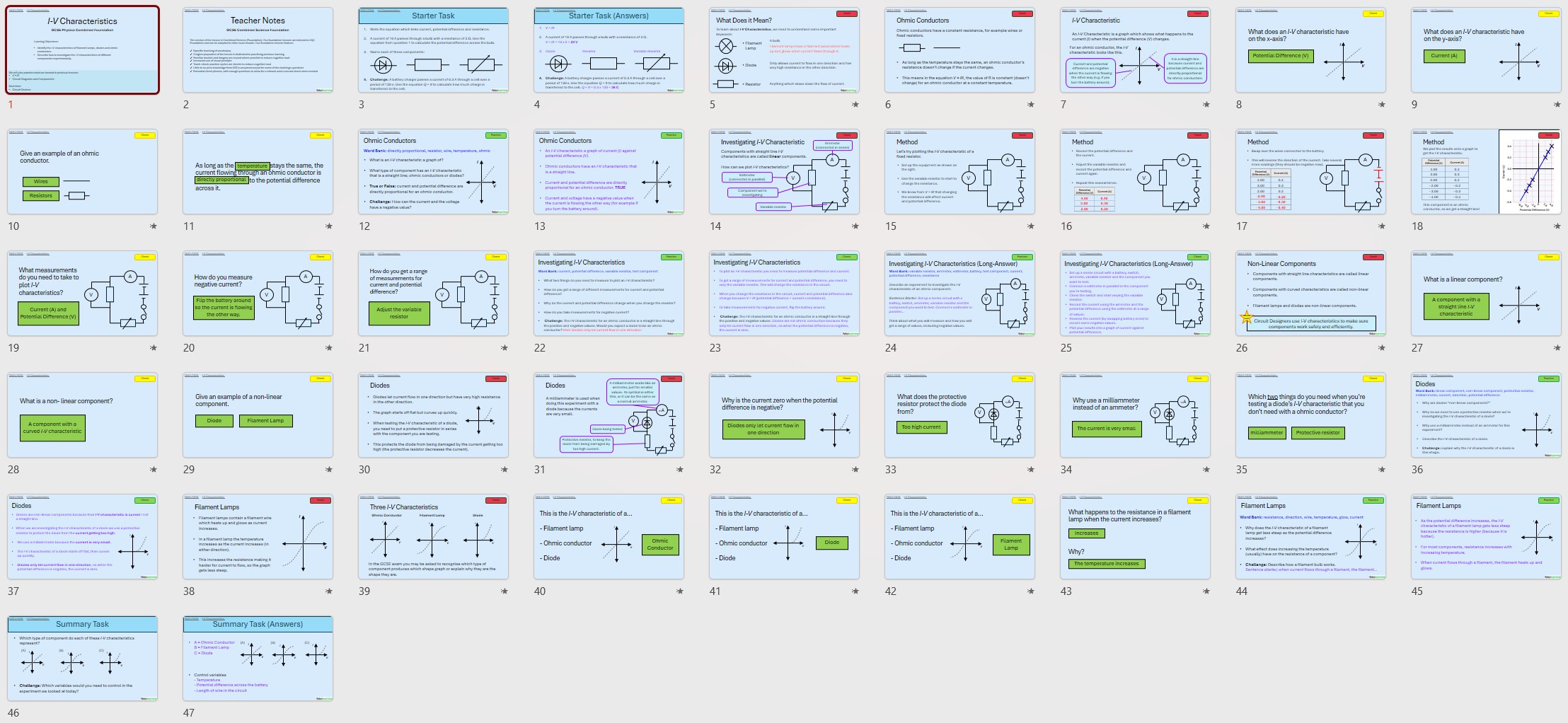Image resolution: width=1568 pixels, height=723 pixels.
Task: Click the transition star under slide 5
Action: (855, 105)
